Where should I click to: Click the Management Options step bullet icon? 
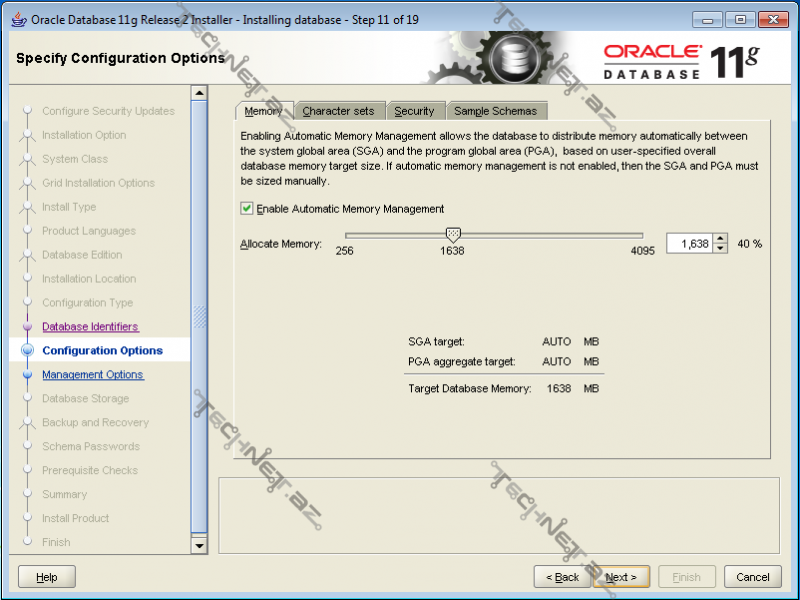point(27,375)
